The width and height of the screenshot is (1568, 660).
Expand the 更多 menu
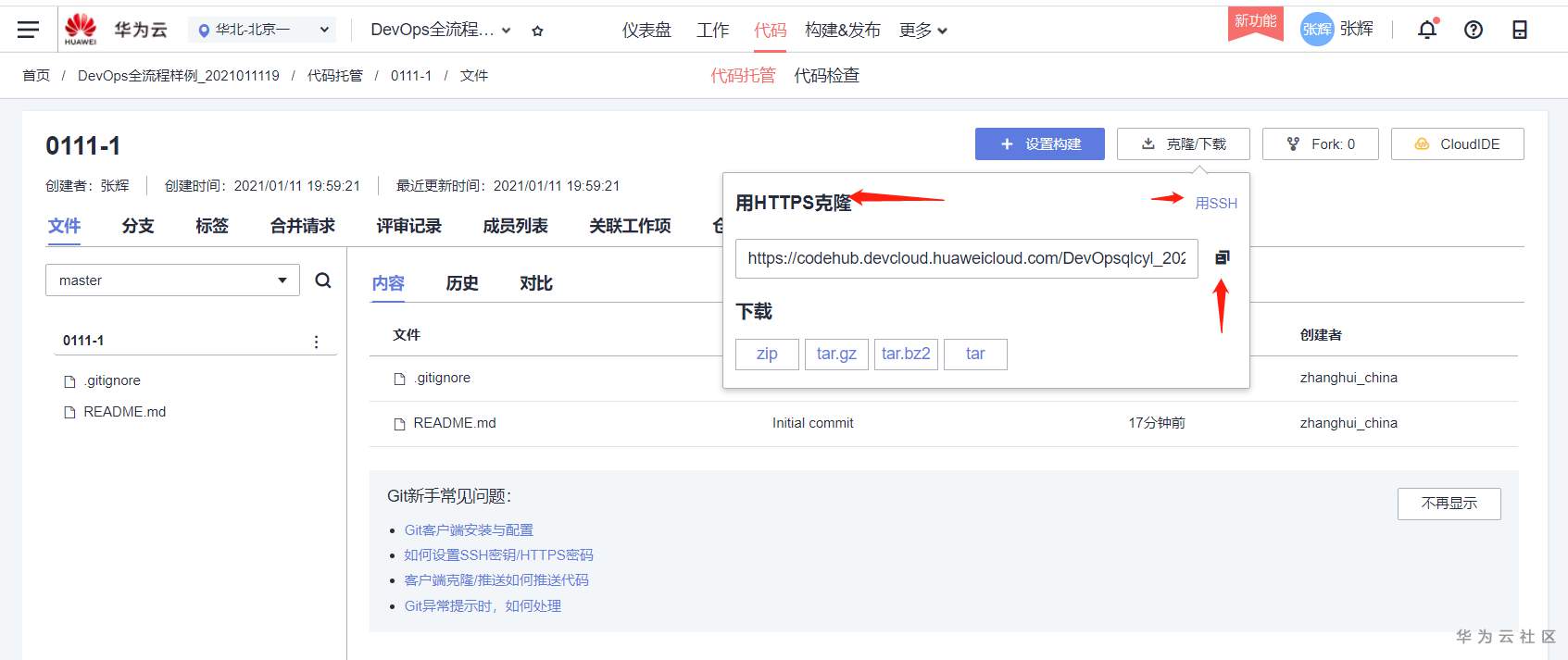tap(923, 31)
